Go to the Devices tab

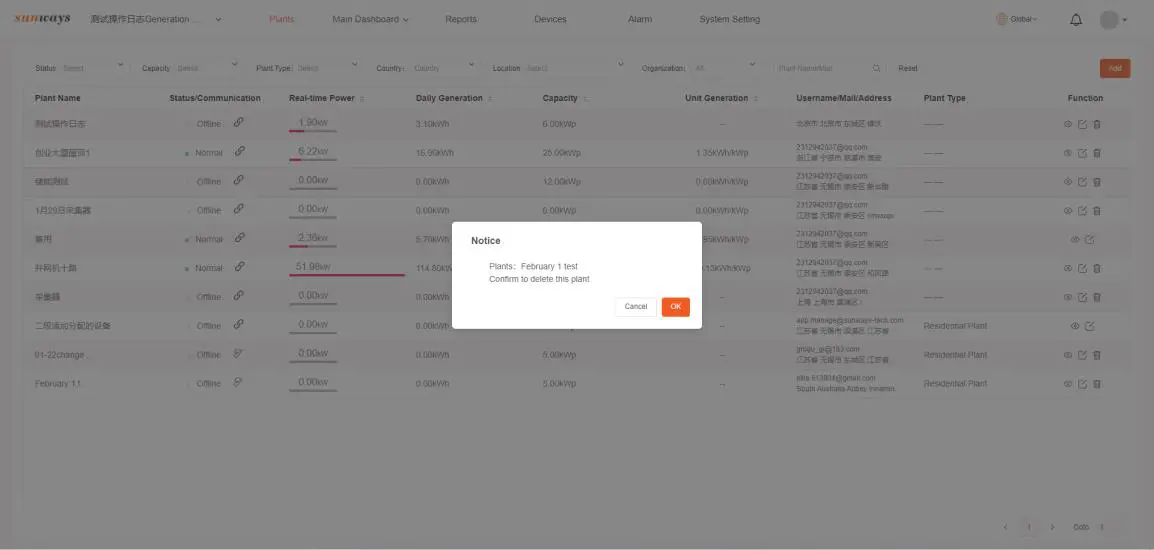coord(551,19)
